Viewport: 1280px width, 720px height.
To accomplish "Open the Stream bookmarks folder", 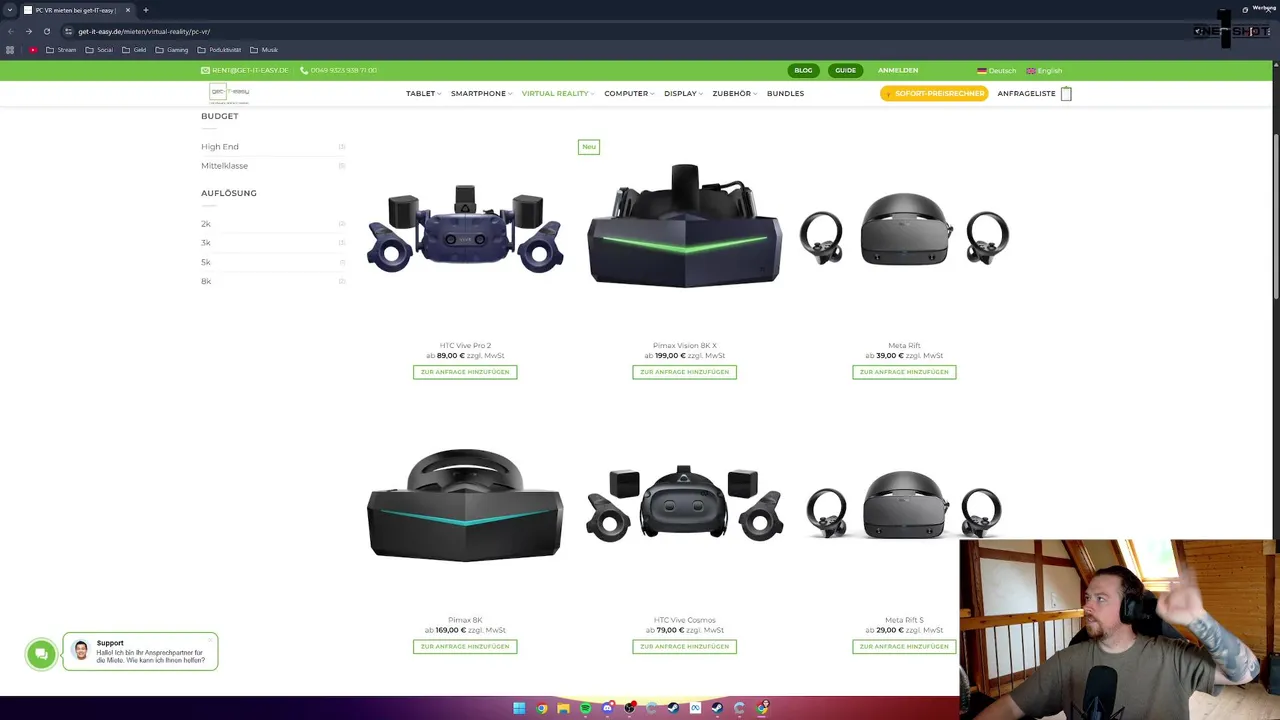I will [61, 50].
